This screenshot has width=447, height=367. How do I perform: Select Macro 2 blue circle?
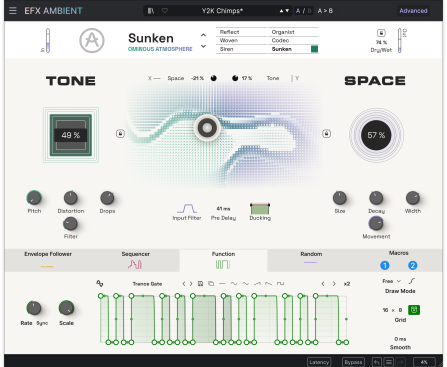[413, 265]
